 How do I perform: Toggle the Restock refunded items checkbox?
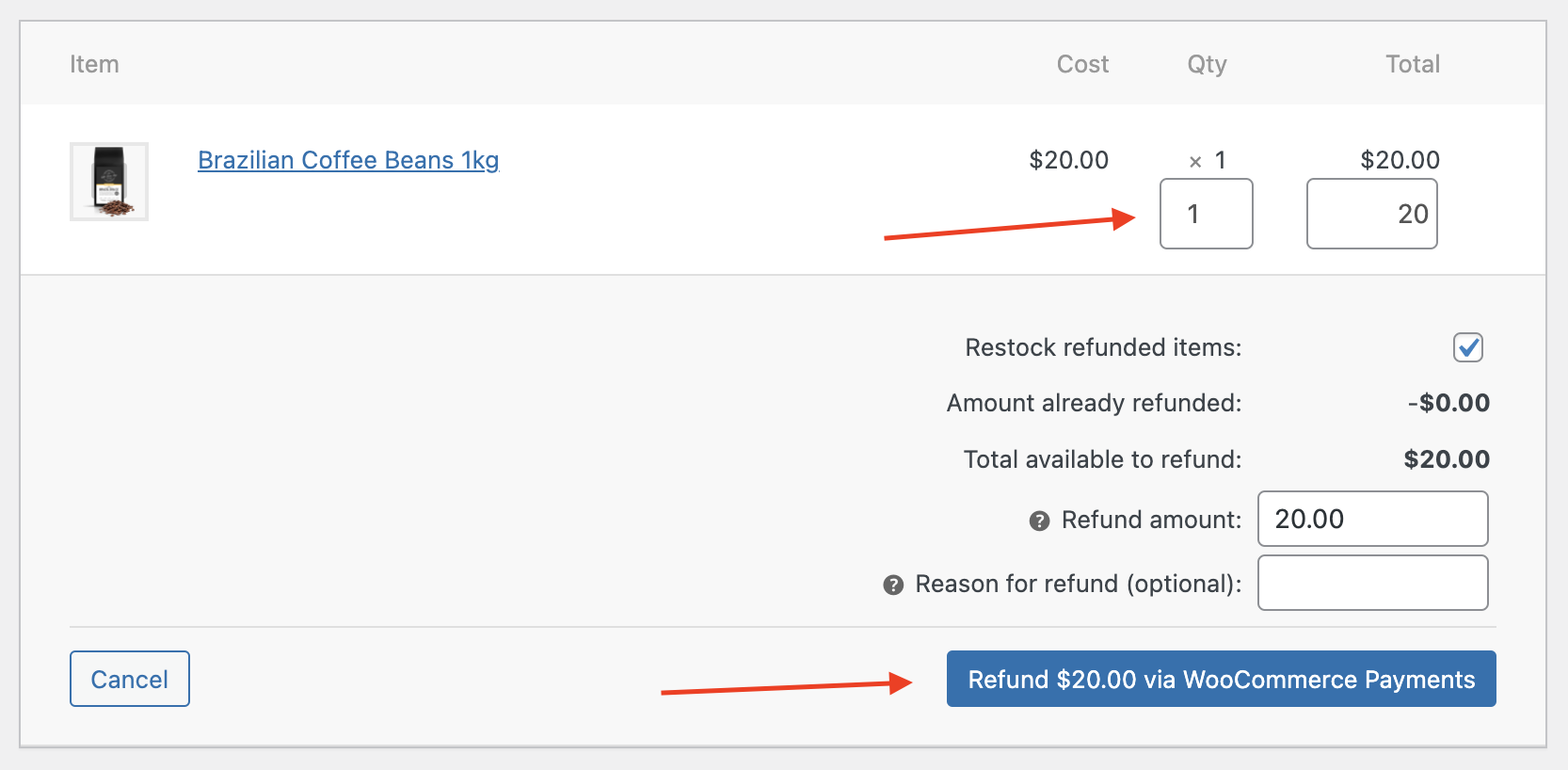click(x=1467, y=347)
